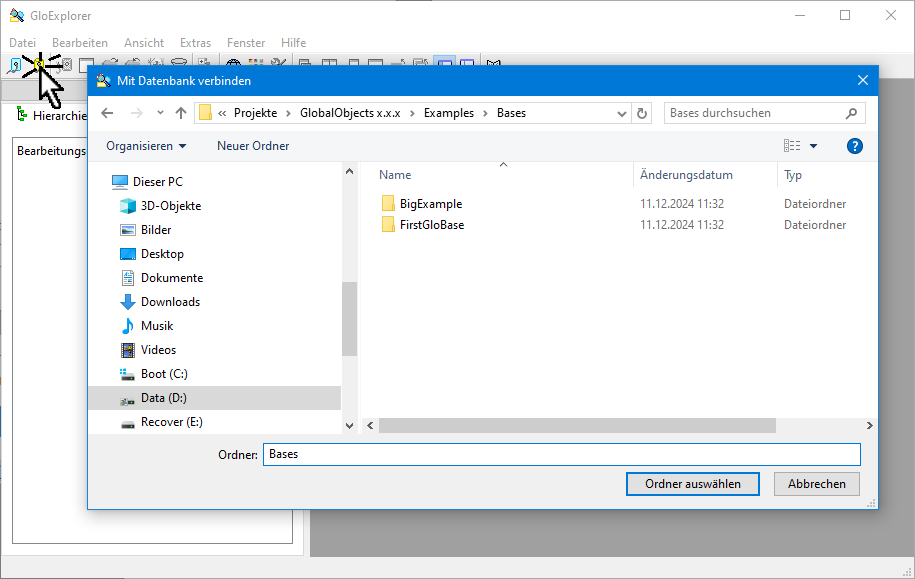Image resolution: width=915 pixels, height=579 pixels.
Task: Click Dateiordner type next to FirstGloBase
Action: [815, 225]
